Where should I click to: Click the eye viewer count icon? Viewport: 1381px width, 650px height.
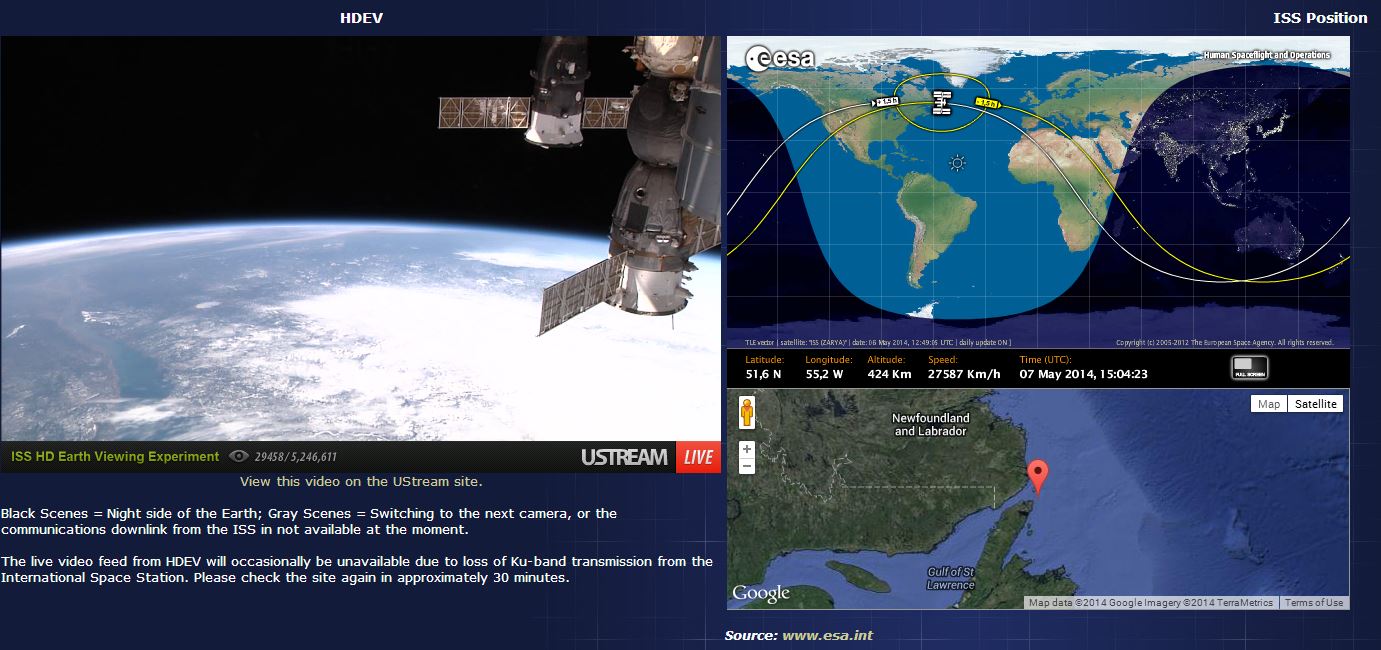(x=238, y=457)
